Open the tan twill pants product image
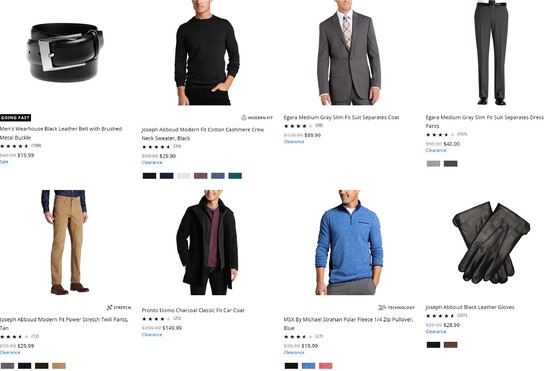The height and width of the screenshot is (371, 550). point(65,243)
